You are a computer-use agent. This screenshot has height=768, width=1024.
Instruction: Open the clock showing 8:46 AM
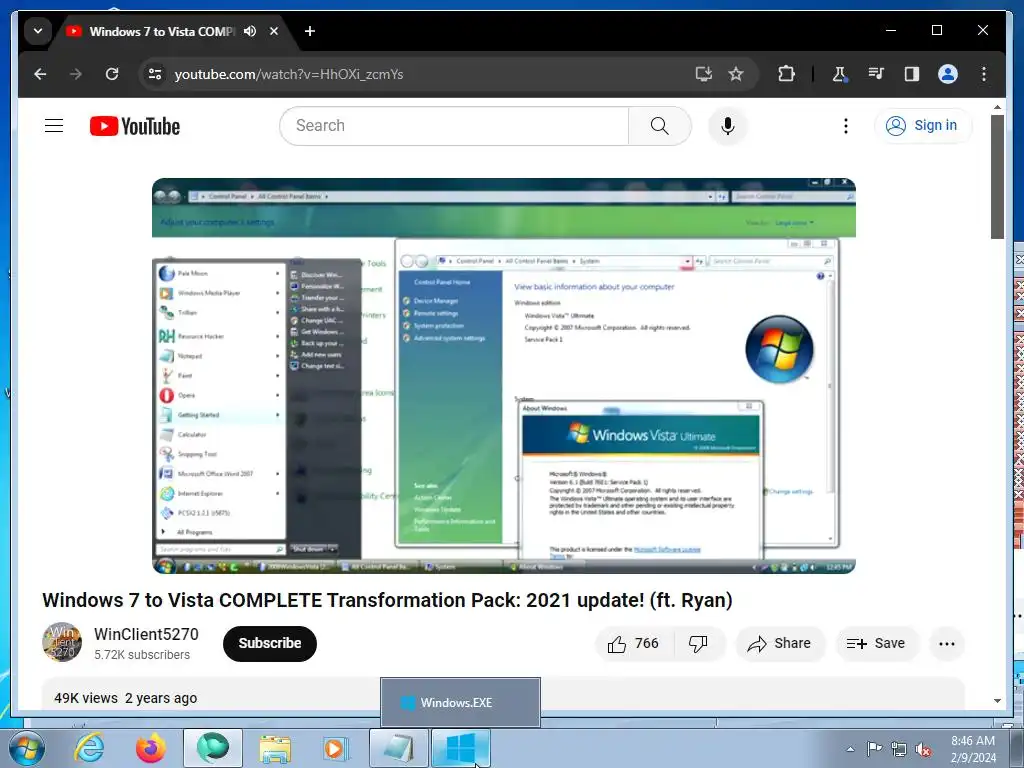(x=973, y=749)
